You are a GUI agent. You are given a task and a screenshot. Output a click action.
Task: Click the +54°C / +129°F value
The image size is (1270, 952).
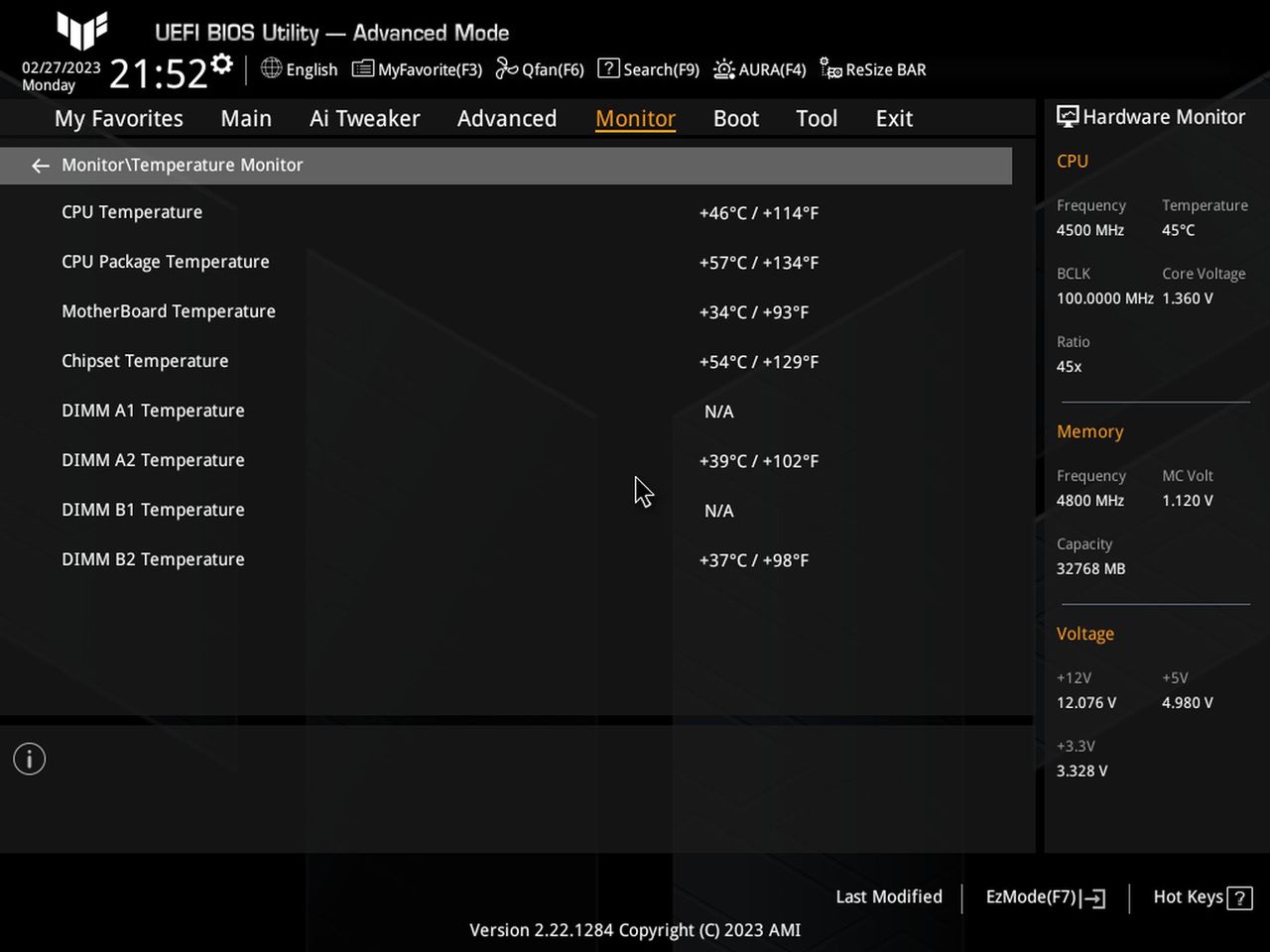point(759,362)
